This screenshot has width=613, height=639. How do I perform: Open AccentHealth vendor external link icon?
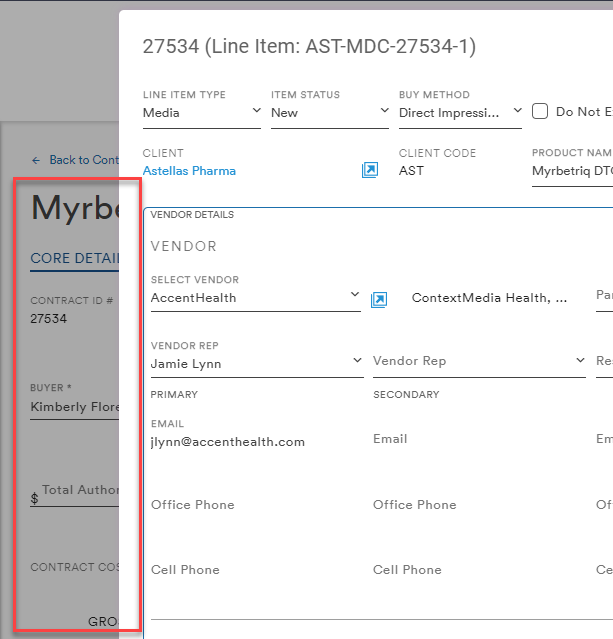379,300
